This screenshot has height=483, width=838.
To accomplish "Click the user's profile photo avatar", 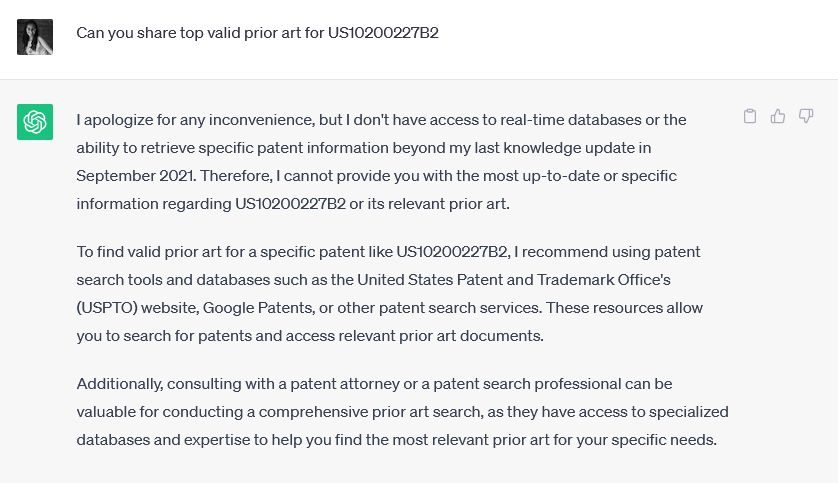I will tap(35, 37).
